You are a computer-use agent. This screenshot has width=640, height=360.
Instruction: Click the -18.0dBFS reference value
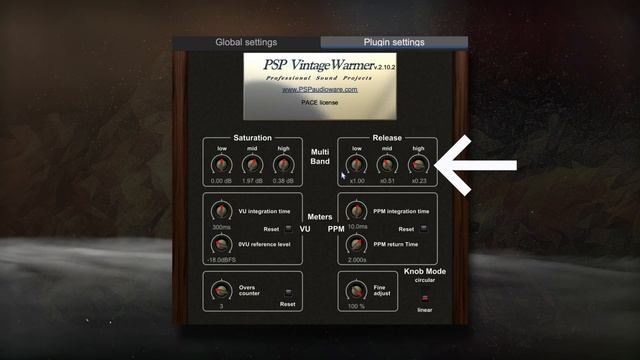coord(222,260)
